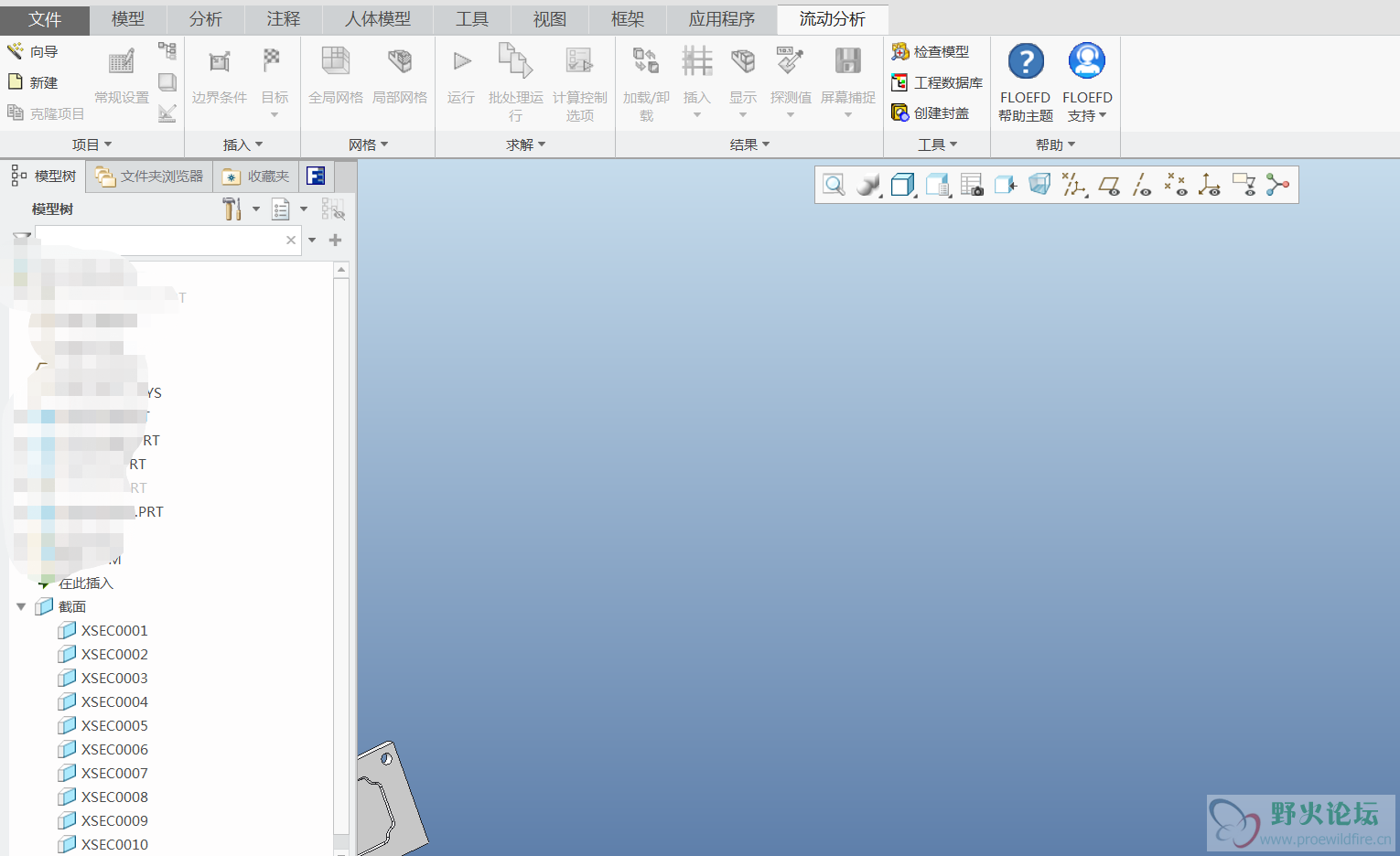
Task: Create a new project with 新建
Action: pyautogui.click(x=33, y=82)
